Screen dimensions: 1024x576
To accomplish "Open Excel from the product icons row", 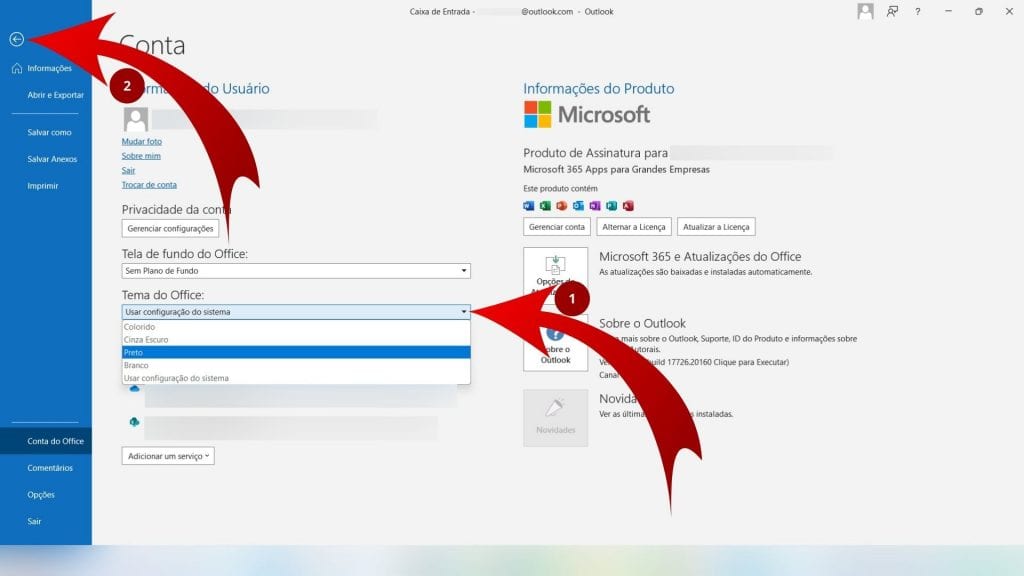I will pyautogui.click(x=545, y=205).
